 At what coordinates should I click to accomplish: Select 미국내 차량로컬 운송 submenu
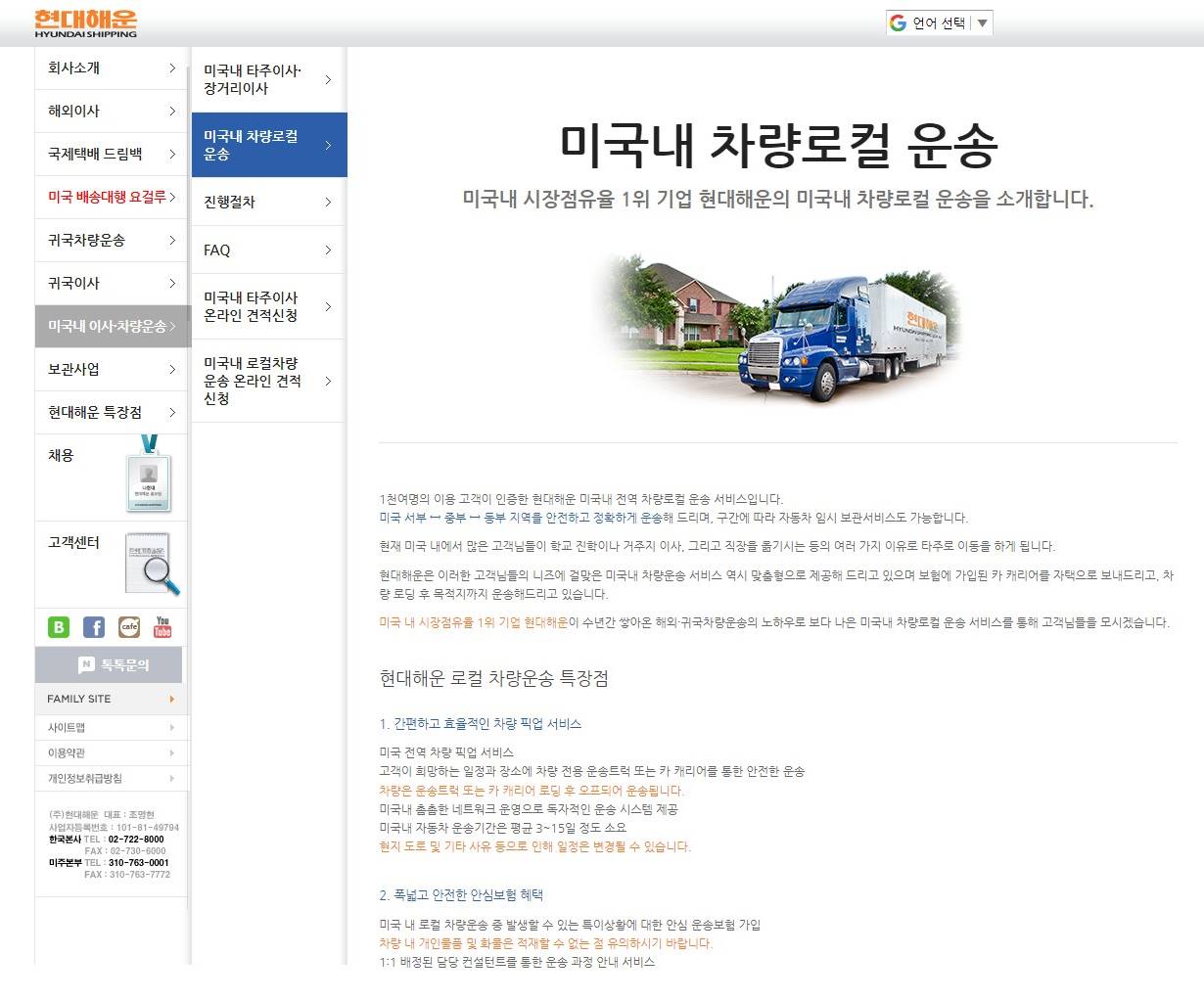tap(268, 145)
